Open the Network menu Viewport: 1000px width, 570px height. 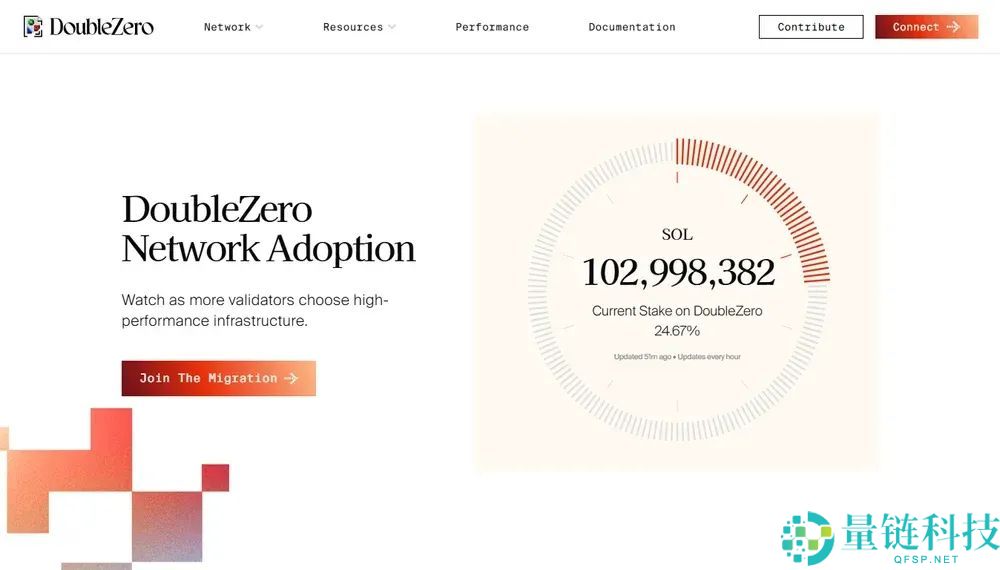click(x=227, y=27)
